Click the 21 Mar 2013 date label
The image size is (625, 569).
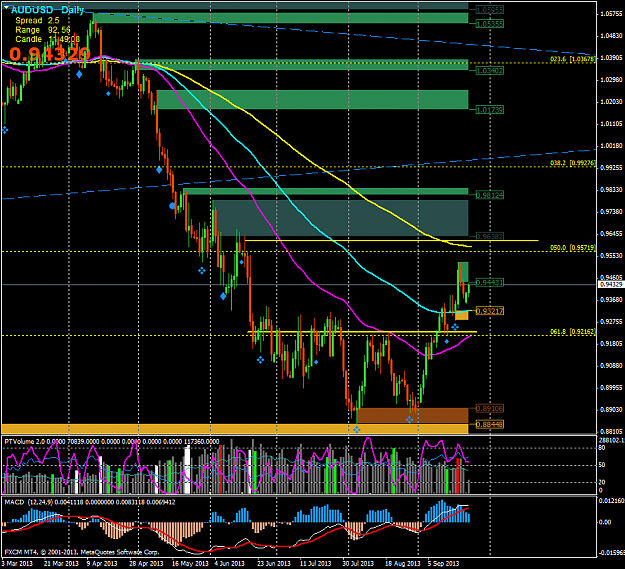click(x=61, y=564)
